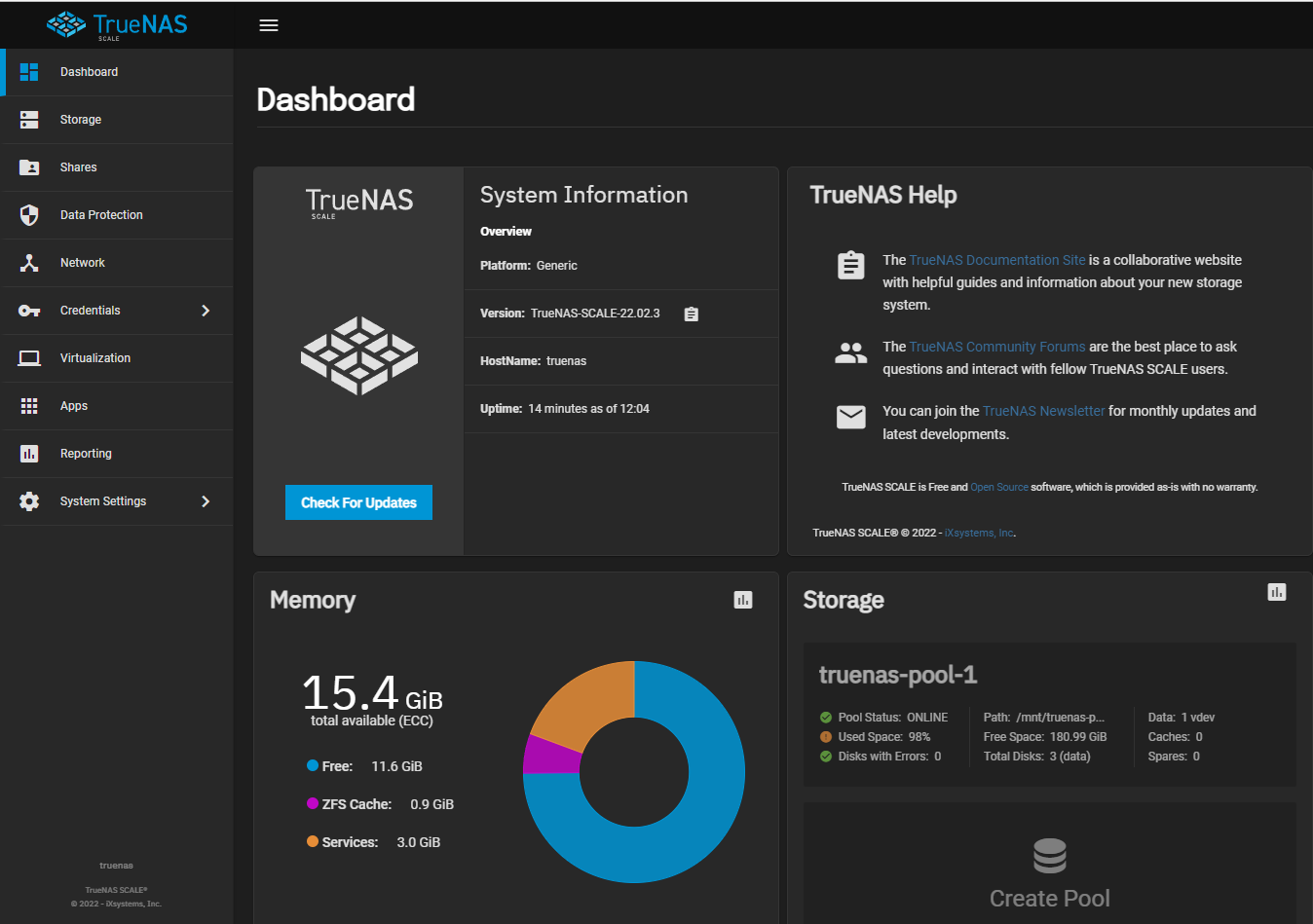
Task: Click the Data Protection shield icon
Action: (x=29, y=215)
